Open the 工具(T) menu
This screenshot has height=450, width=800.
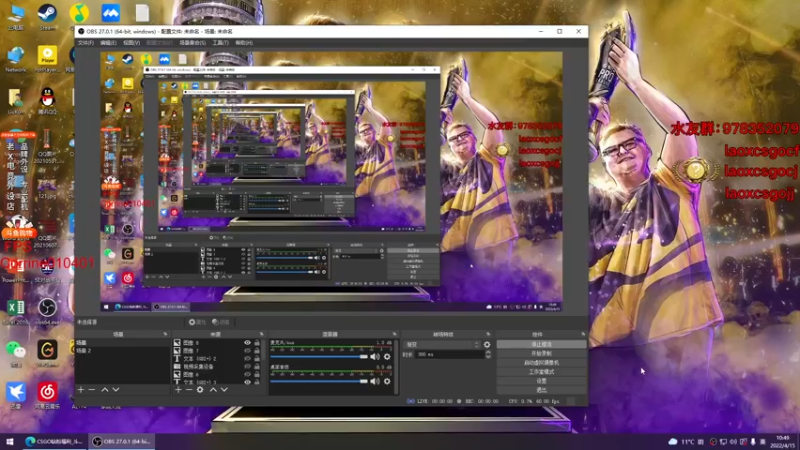(x=220, y=43)
